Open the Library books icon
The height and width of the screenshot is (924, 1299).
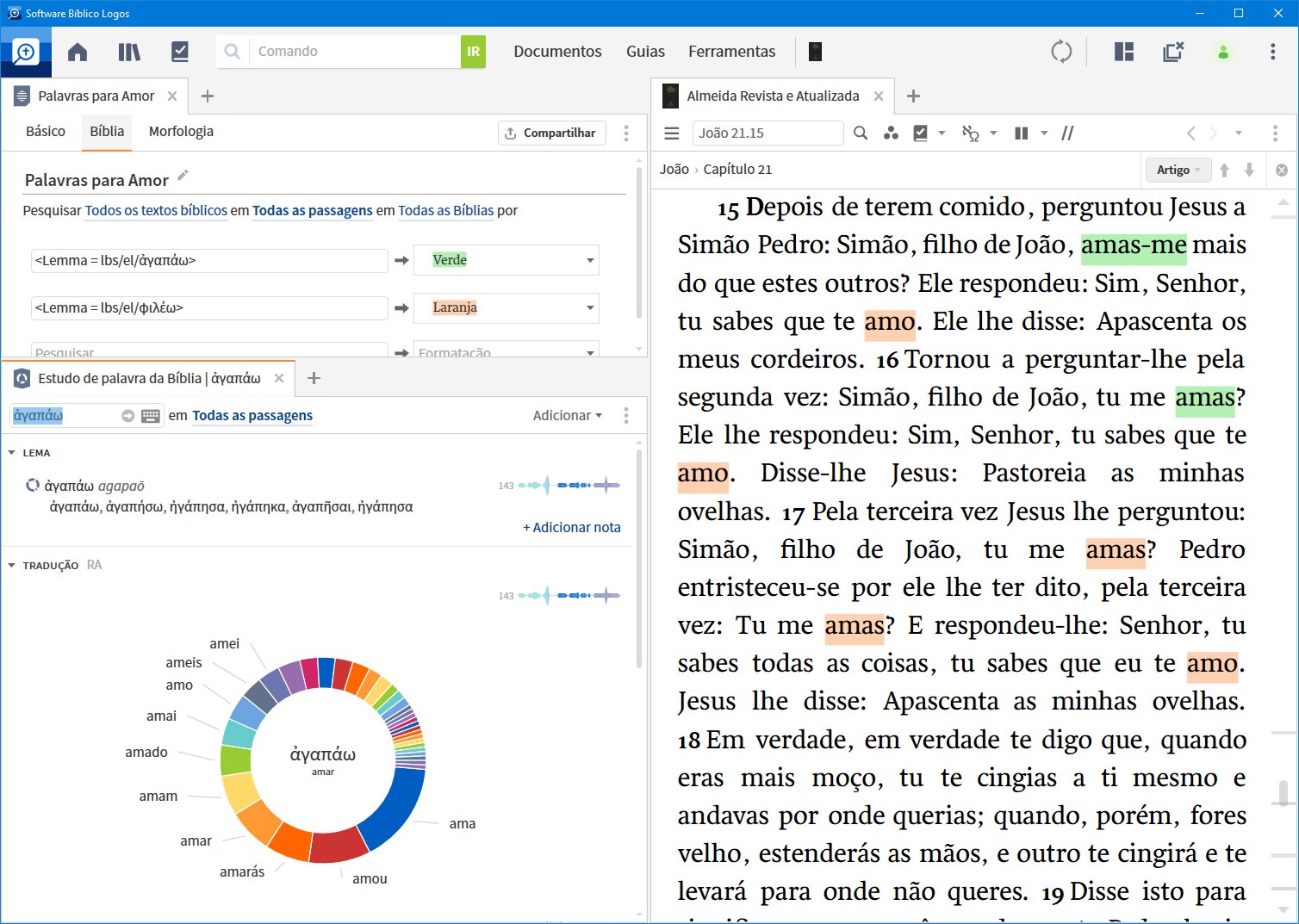click(x=129, y=52)
